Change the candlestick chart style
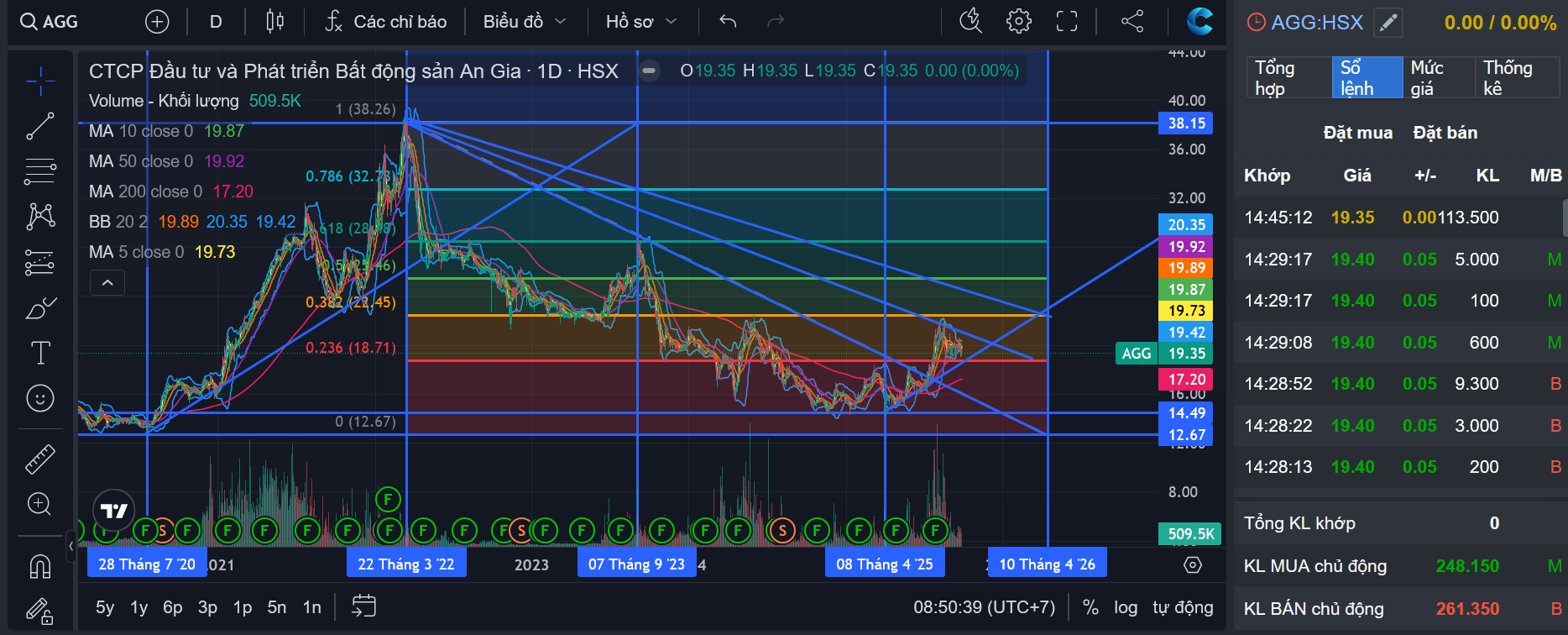 (x=274, y=22)
